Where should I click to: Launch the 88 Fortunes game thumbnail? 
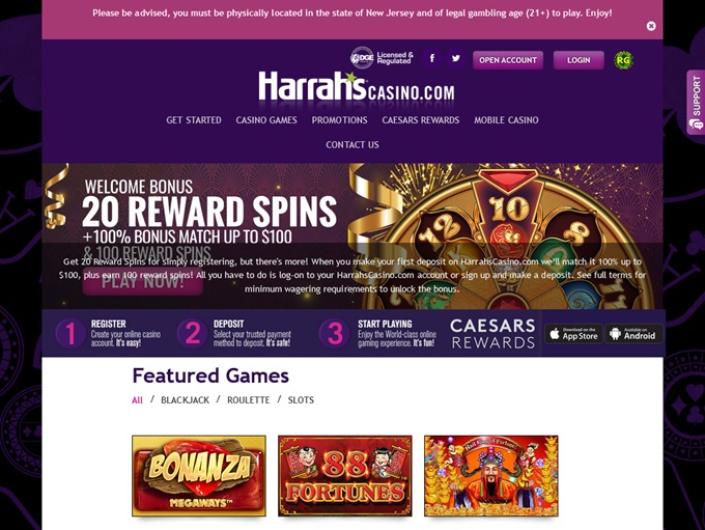coord(345,476)
